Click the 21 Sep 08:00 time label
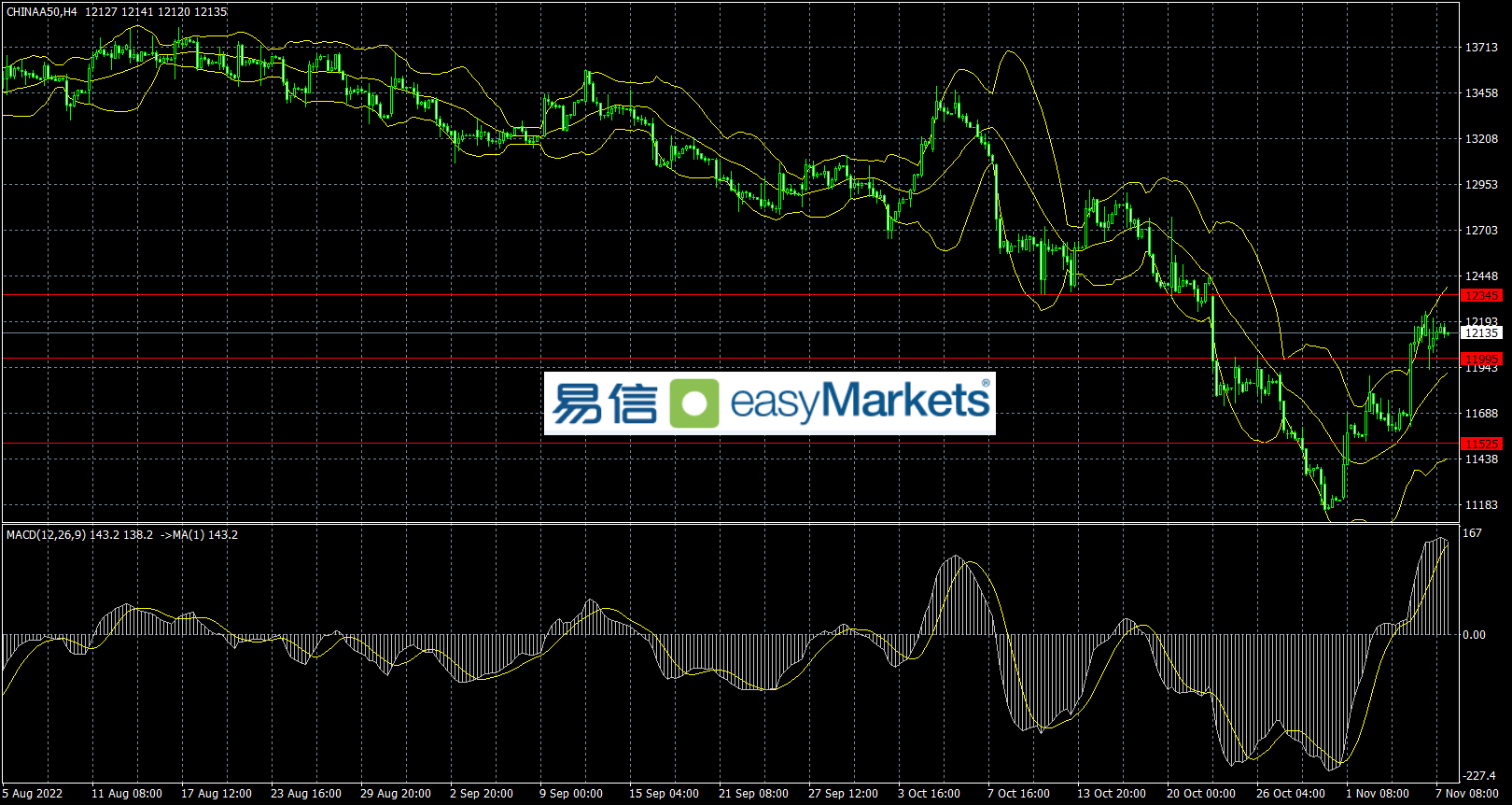 click(753, 794)
